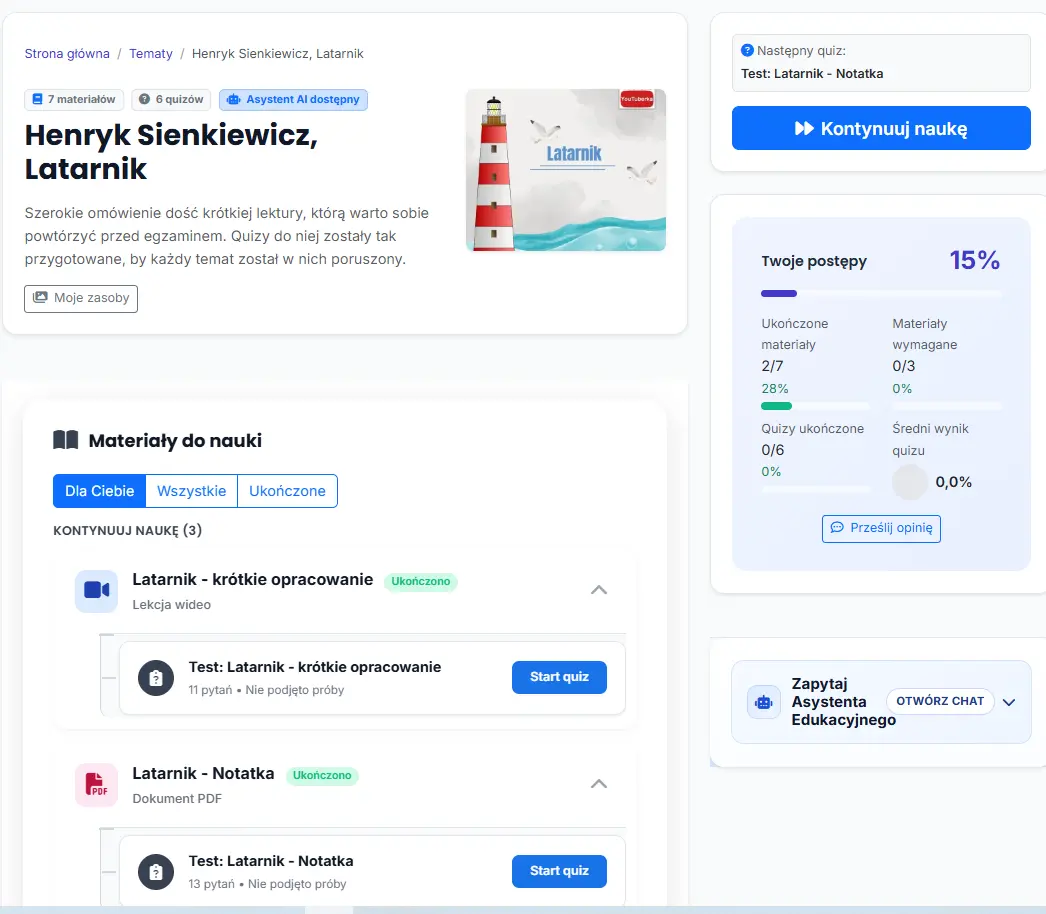Click quiz clipboard icon of Test: Latarnik - Notatka
Image resolution: width=1046 pixels, height=914 pixels.
click(x=155, y=872)
